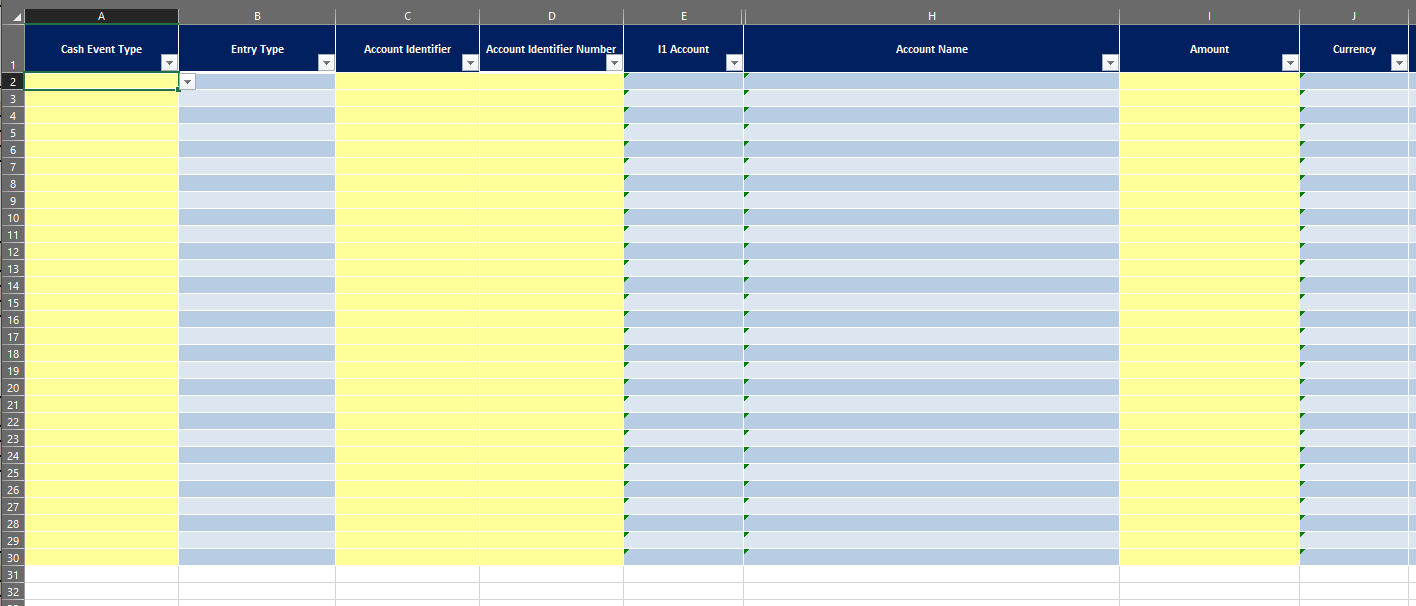Select column H header
This screenshot has width=1416, height=606.
pos(931,17)
